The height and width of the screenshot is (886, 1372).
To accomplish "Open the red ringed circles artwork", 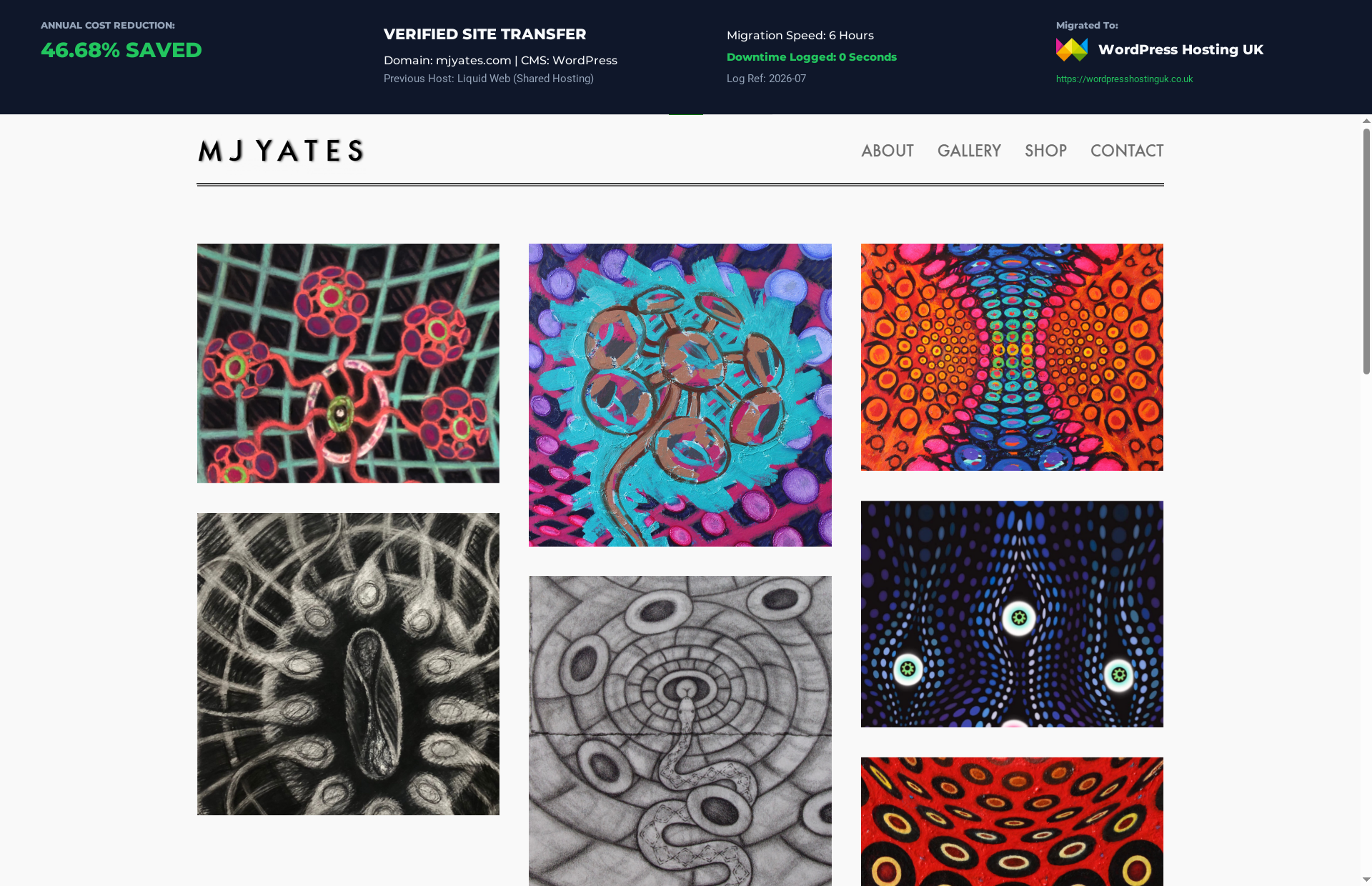I will click(x=1012, y=822).
